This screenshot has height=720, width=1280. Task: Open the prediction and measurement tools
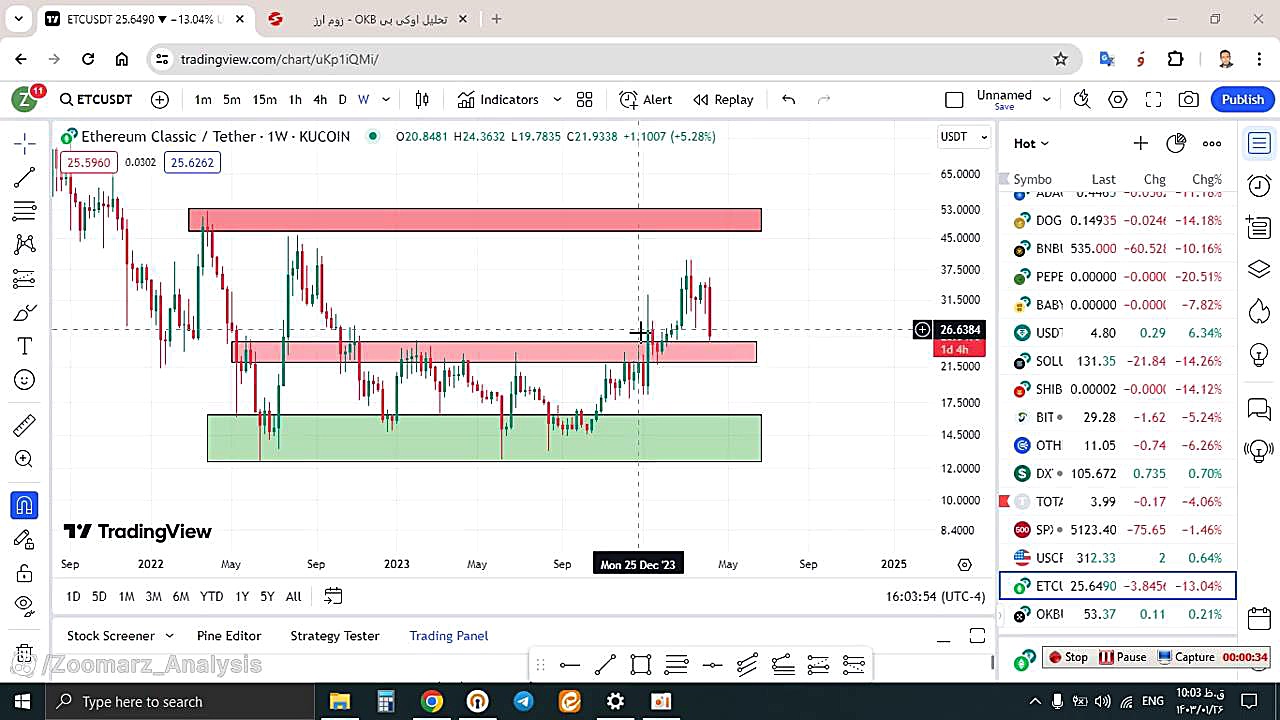pos(25,278)
